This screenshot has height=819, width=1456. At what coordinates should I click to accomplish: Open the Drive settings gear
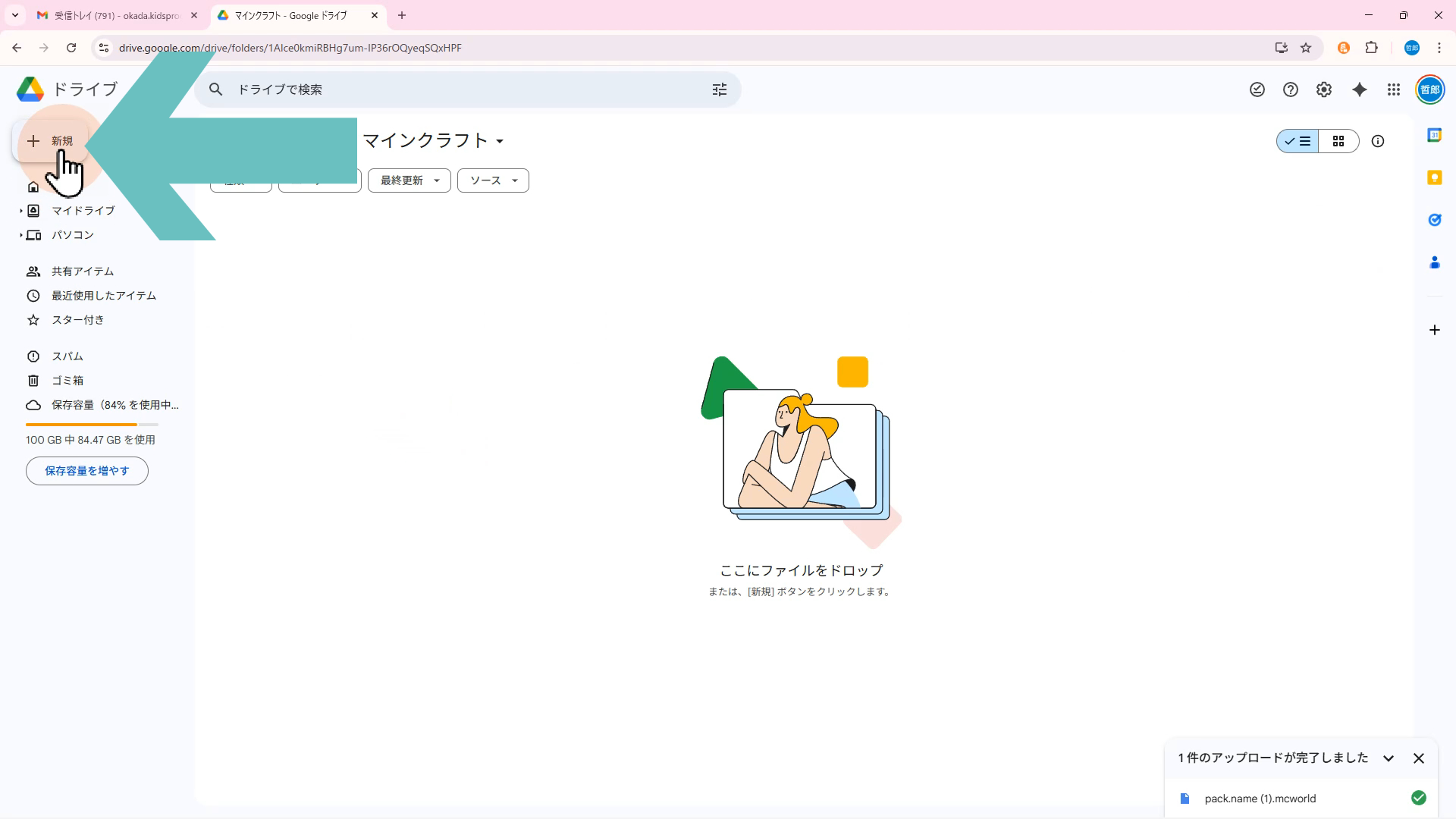pos(1324,89)
